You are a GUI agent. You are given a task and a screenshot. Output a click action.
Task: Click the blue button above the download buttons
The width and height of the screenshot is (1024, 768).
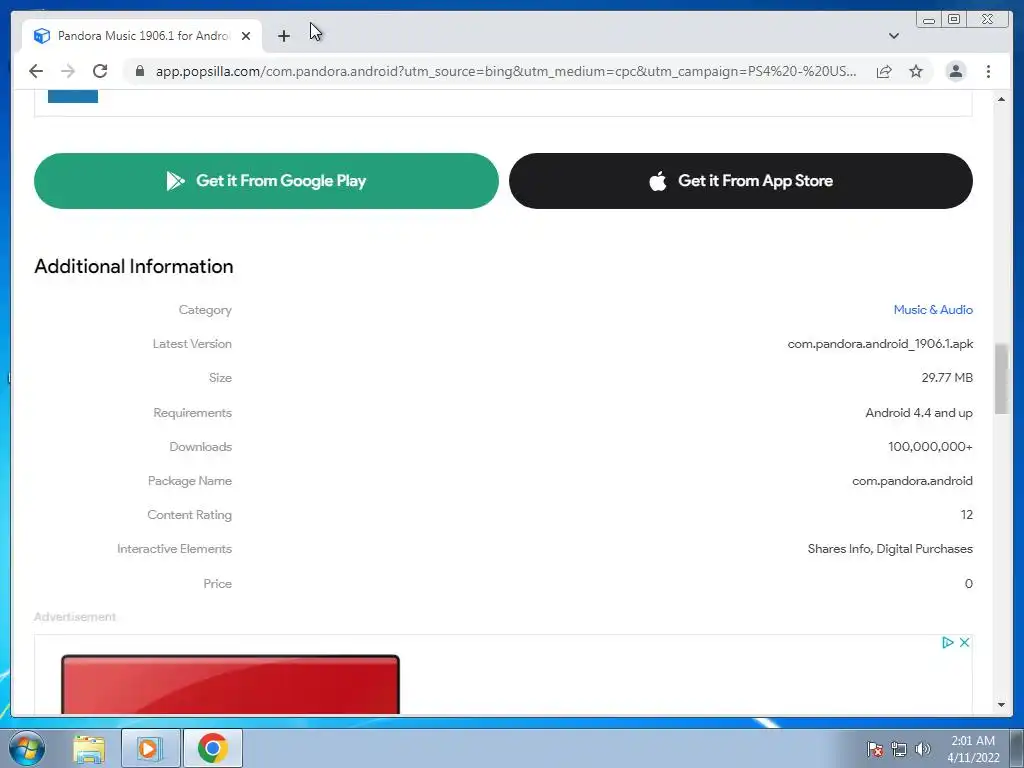pyautogui.click(x=72, y=96)
